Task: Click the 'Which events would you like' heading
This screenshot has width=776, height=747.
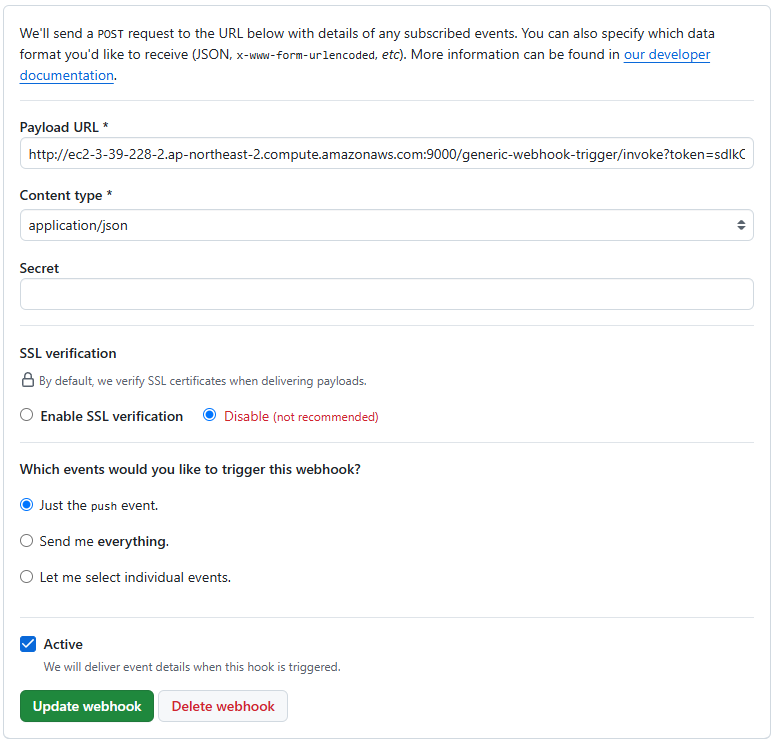Action: [x=190, y=469]
